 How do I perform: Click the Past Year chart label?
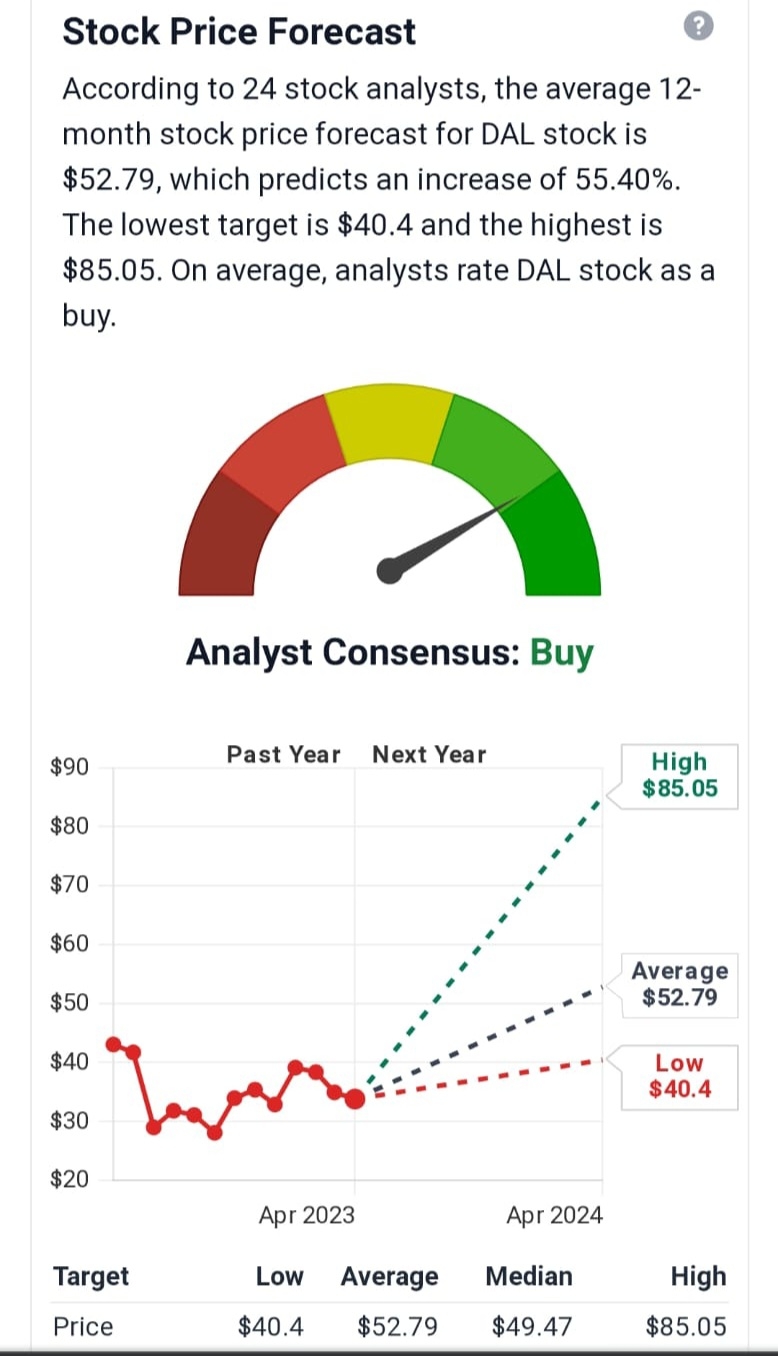pos(283,755)
